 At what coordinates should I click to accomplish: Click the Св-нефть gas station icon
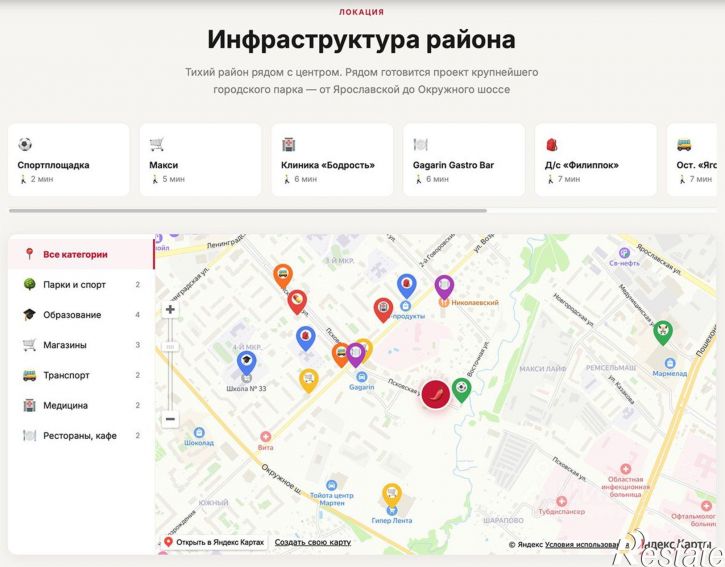point(624,253)
